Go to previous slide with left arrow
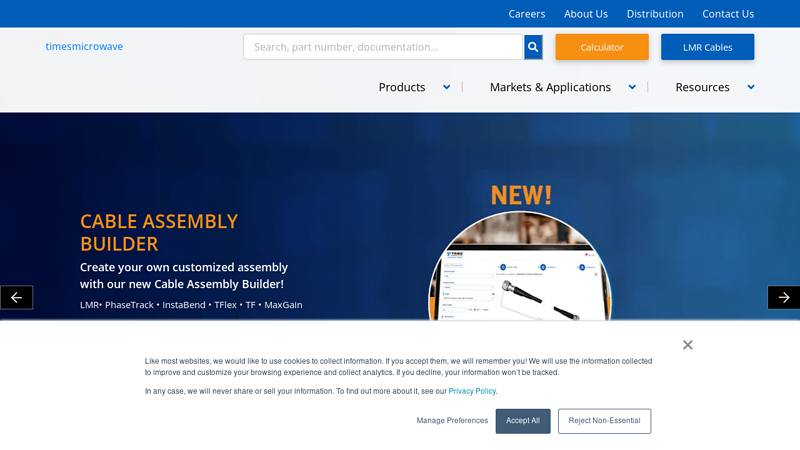The width and height of the screenshot is (800, 450). [x=16, y=297]
